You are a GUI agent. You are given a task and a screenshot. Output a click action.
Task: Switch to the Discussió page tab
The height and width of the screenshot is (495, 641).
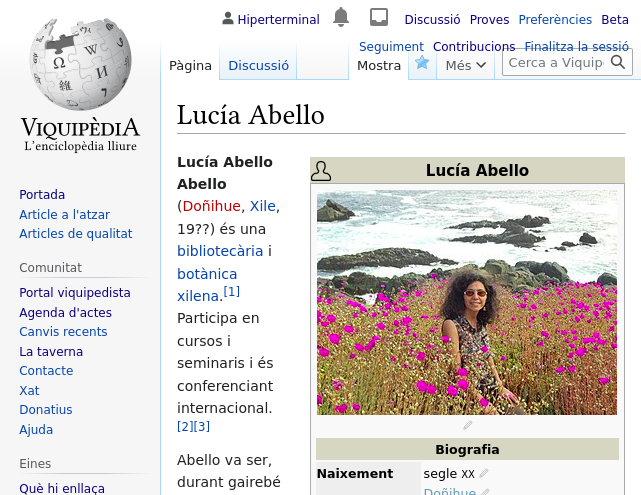click(x=258, y=65)
